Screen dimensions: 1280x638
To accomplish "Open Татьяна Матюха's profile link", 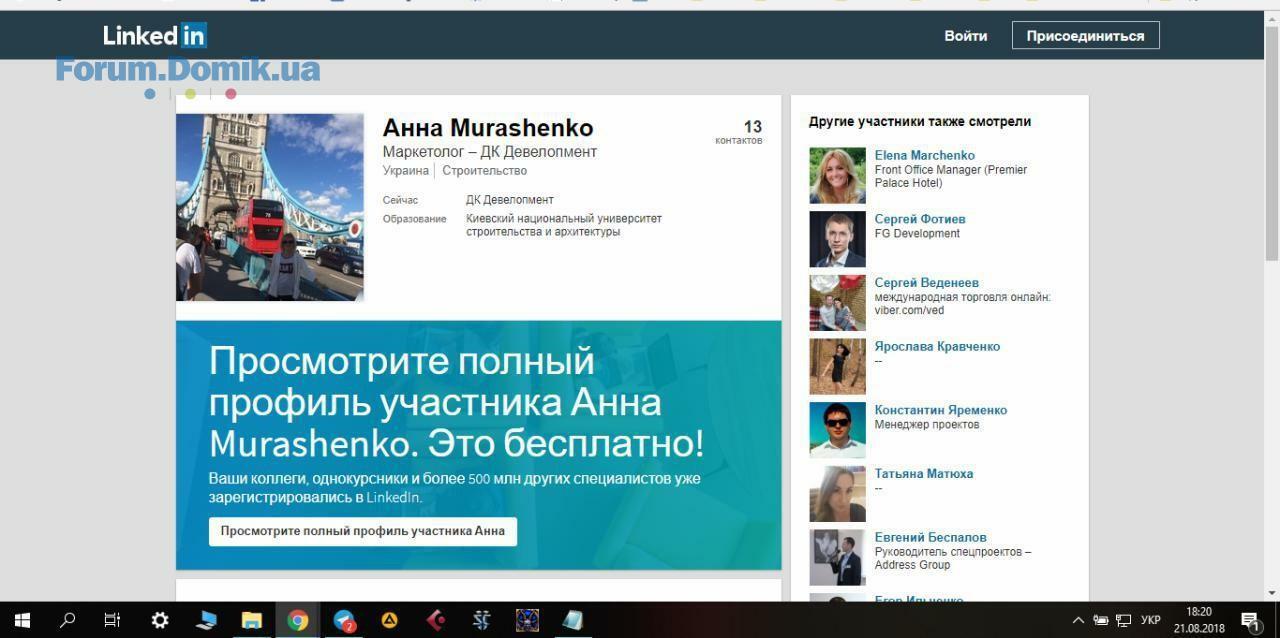I will coord(924,474).
